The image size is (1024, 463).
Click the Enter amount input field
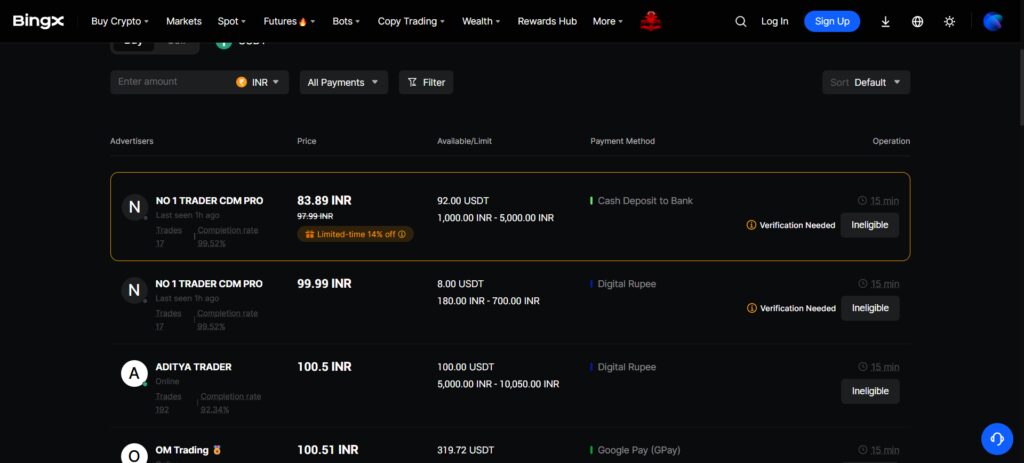click(x=170, y=82)
